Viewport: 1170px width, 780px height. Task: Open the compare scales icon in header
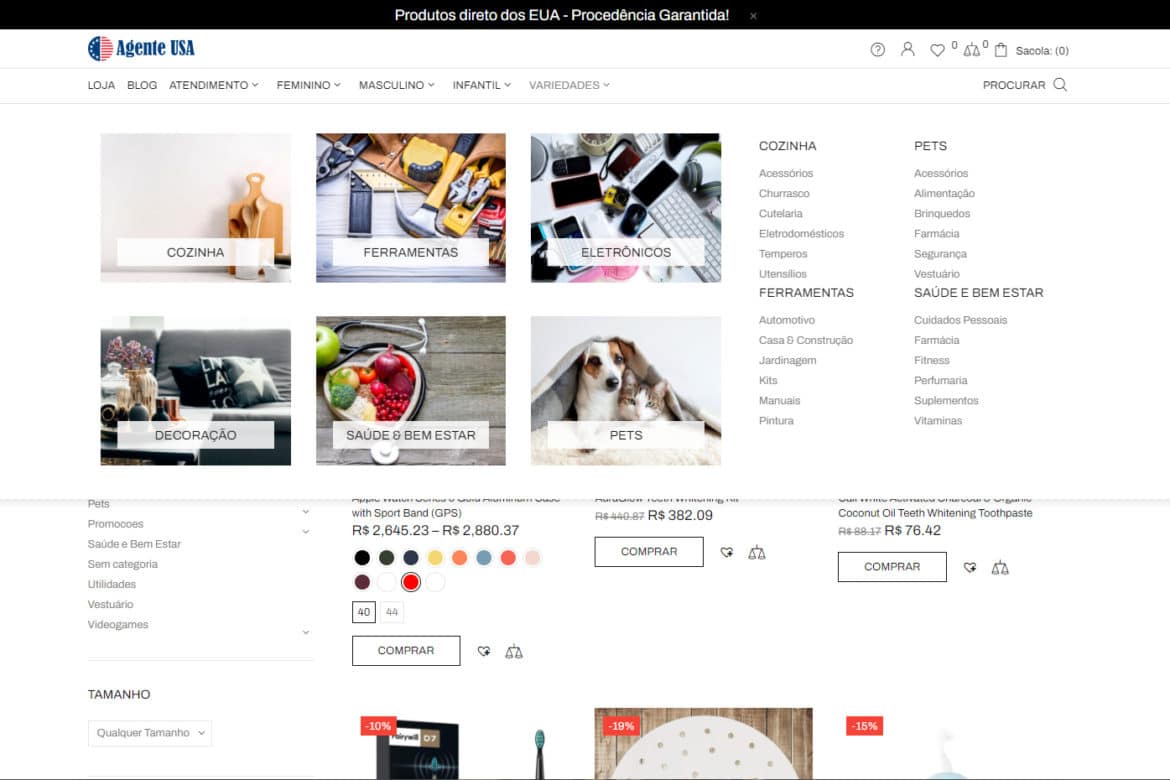972,51
